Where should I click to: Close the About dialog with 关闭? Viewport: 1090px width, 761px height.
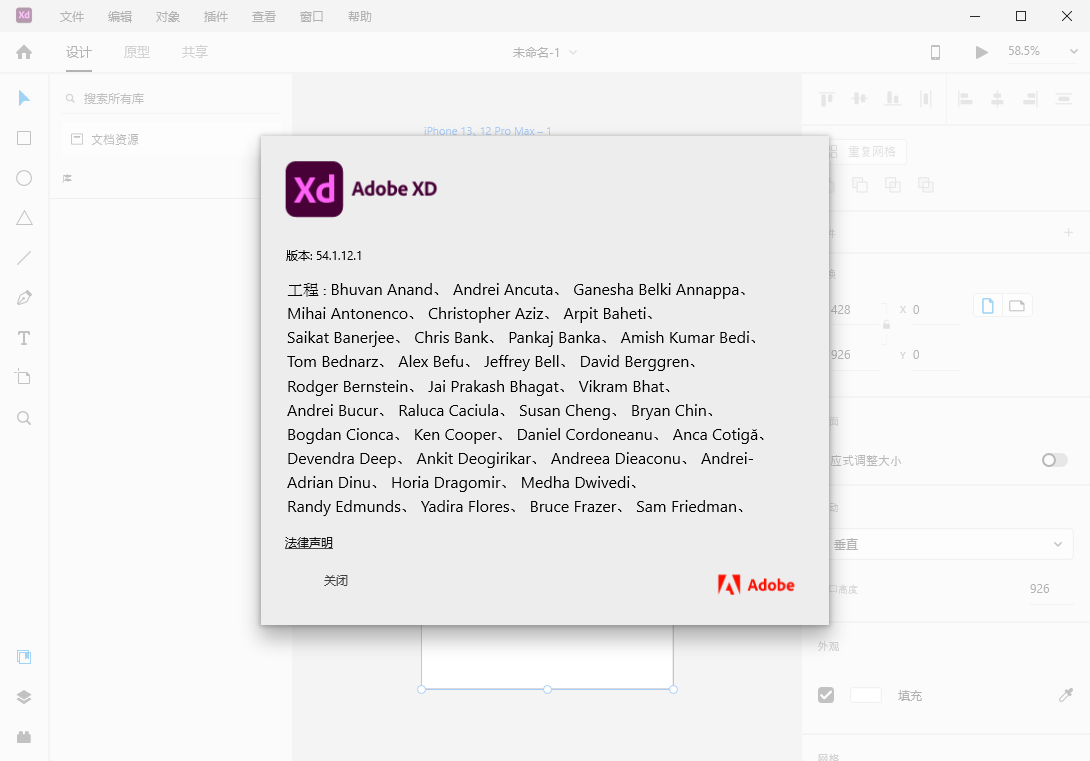pyautogui.click(x=337, y=580)
